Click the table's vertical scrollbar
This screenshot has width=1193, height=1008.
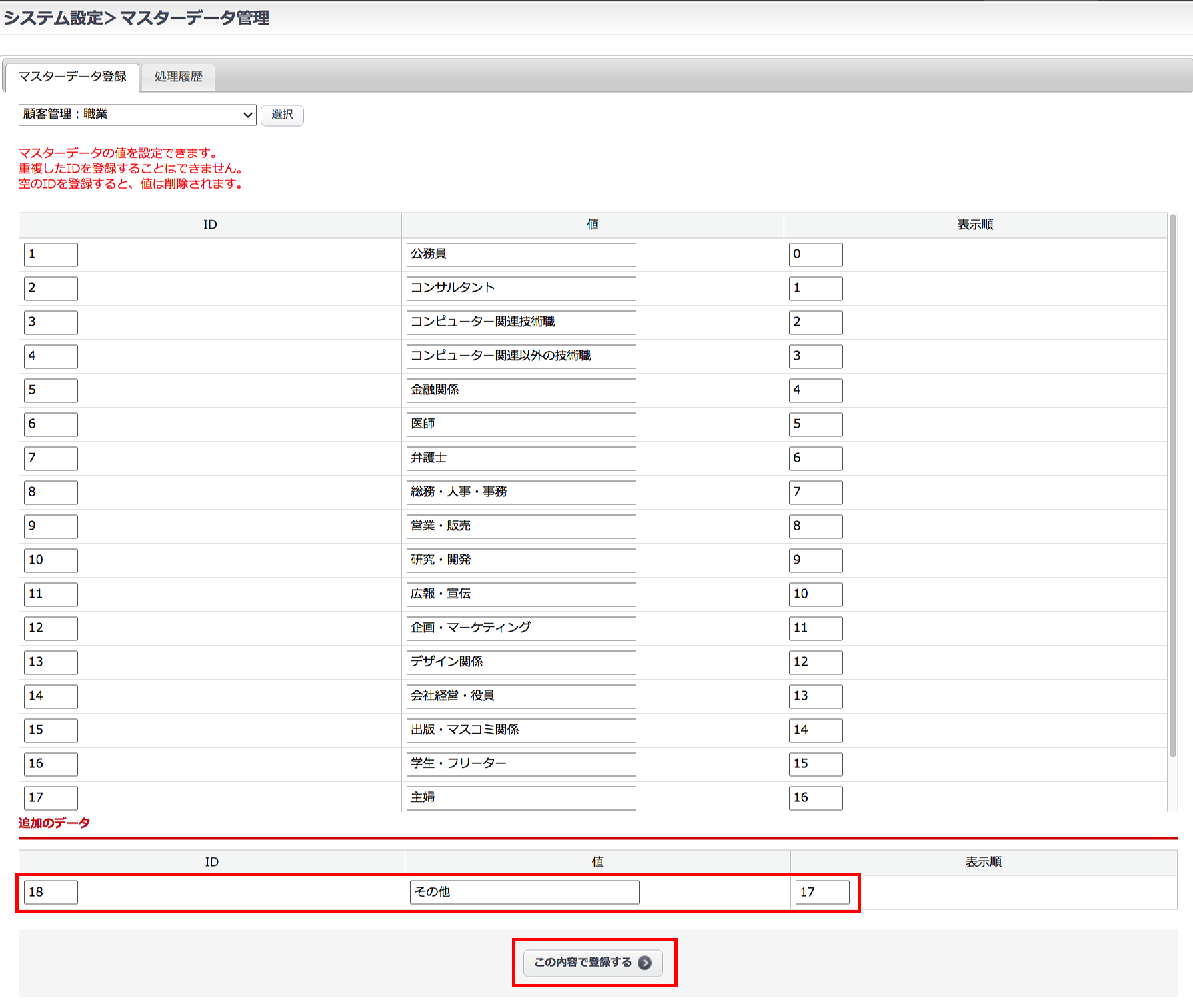coord(1172,485)
